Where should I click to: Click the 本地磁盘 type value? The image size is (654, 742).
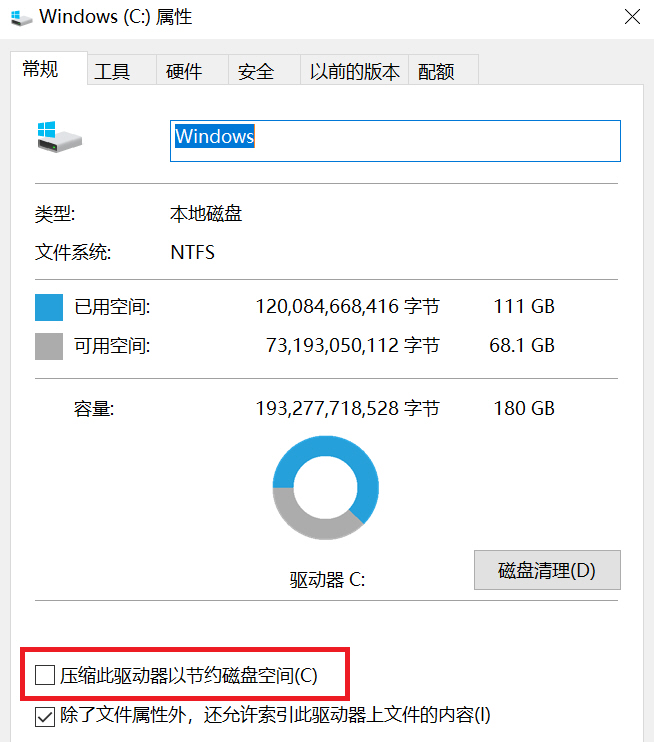(206, 214)
